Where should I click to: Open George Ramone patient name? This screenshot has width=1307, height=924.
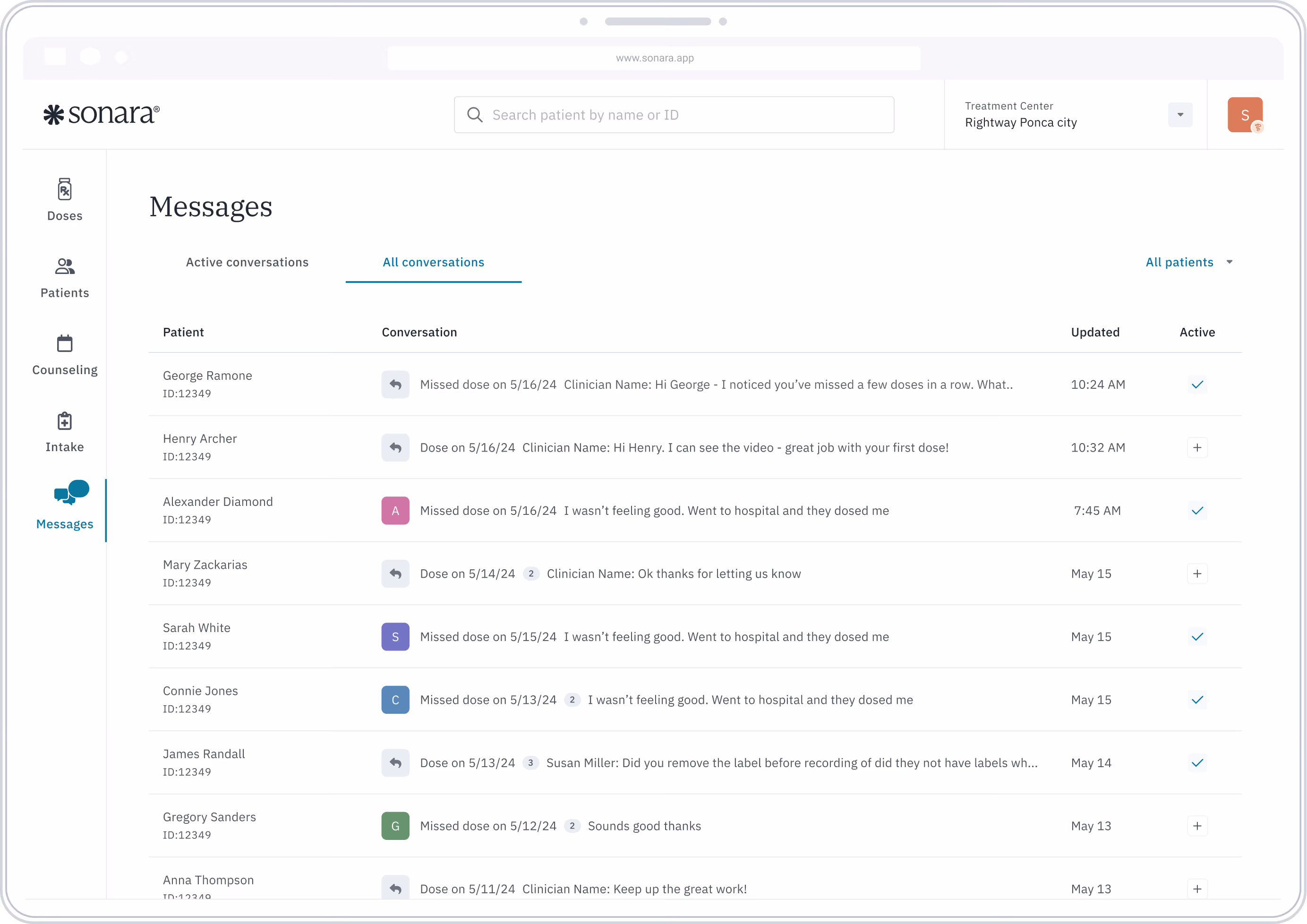click(207, 376)
